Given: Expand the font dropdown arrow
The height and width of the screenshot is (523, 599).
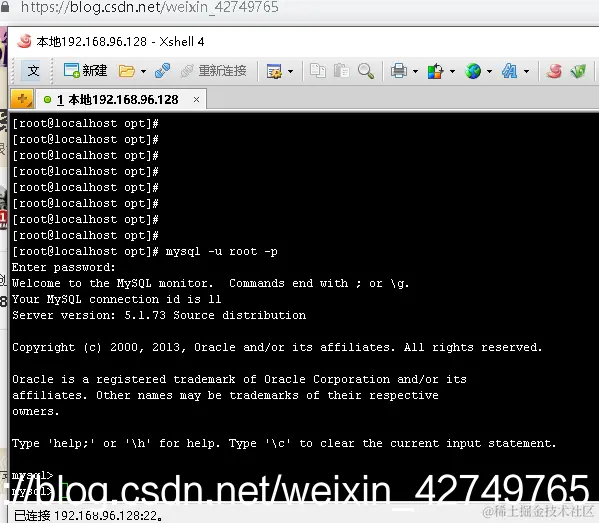Looking at the screenshot, I should coord(526,71).
